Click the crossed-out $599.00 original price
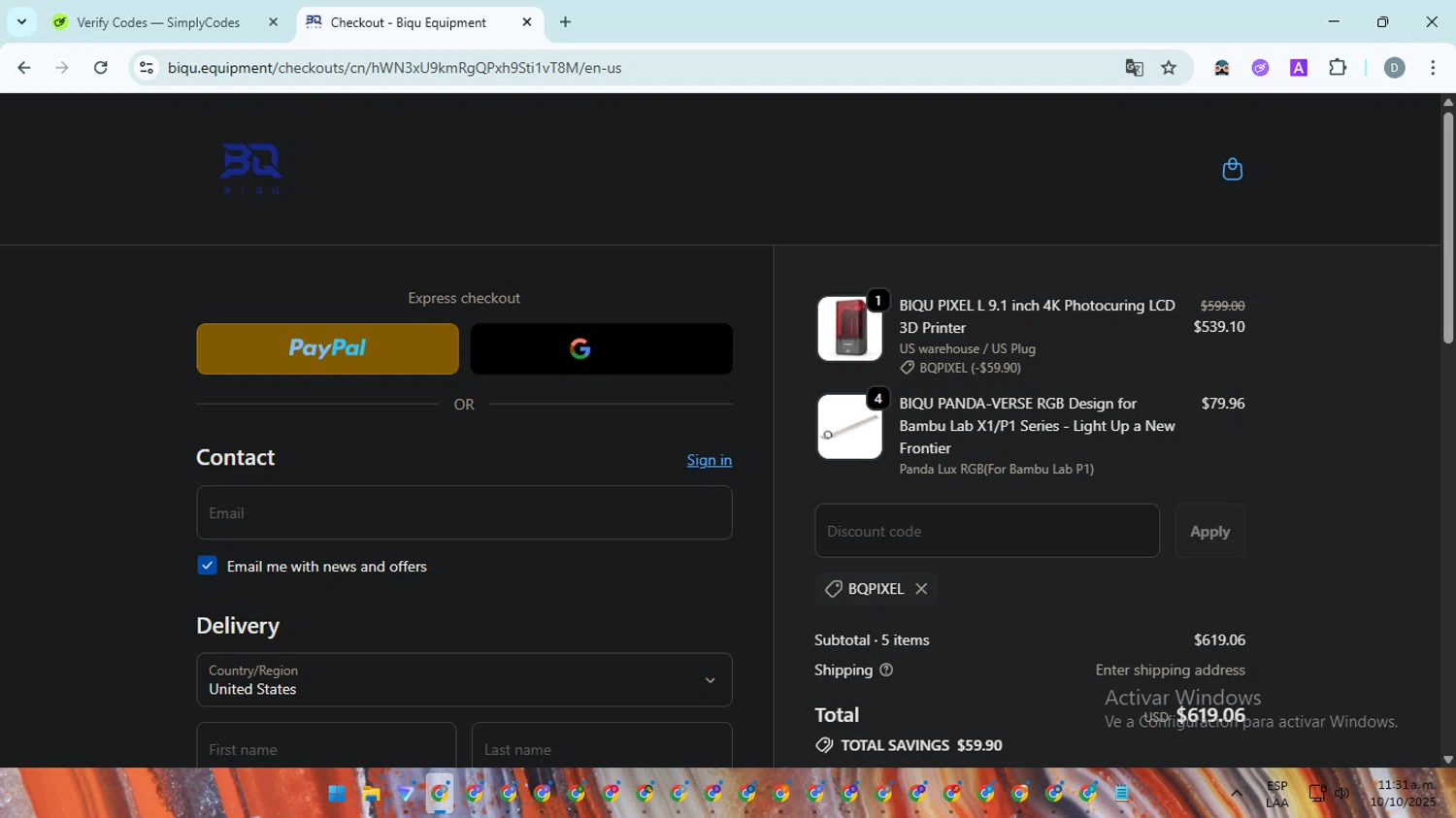Image resolution: width=1456 pixels, height=818 pixels. tap(1222, 306)
